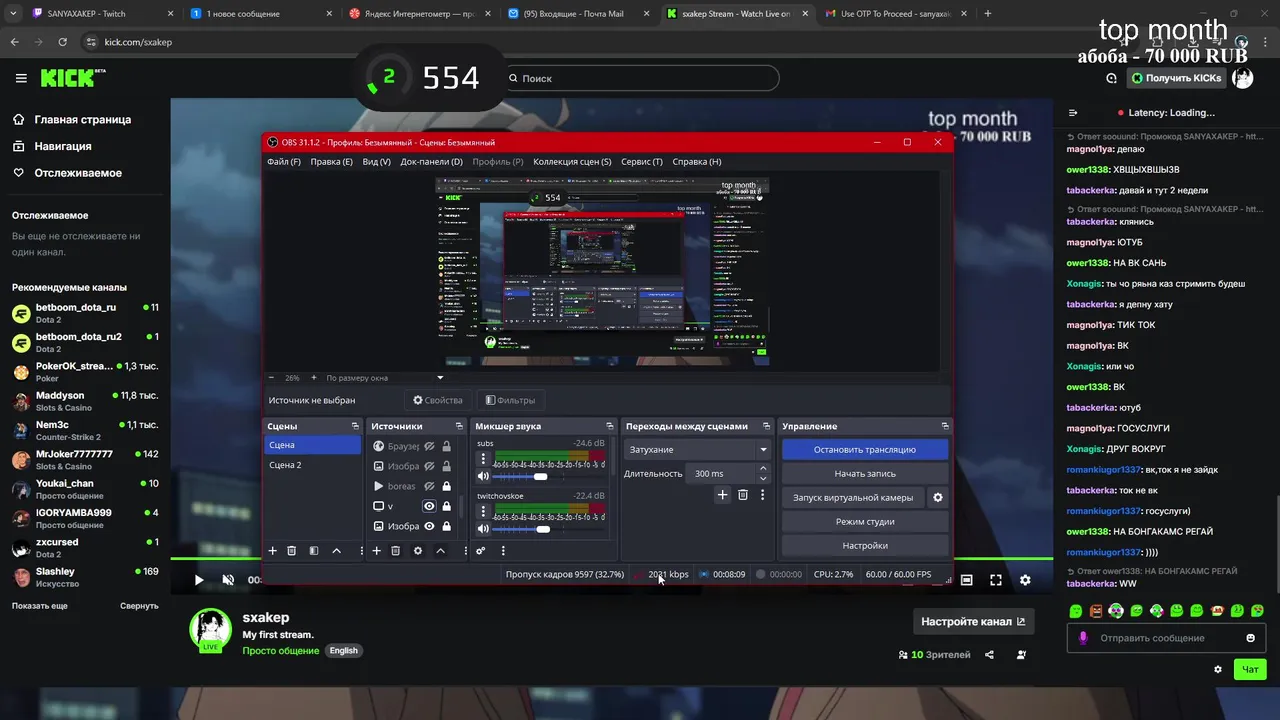Adjust the twitchovskoe volume slider
Screen dimensions: 1280x720
pyautogui.click(x=542, y=528)
